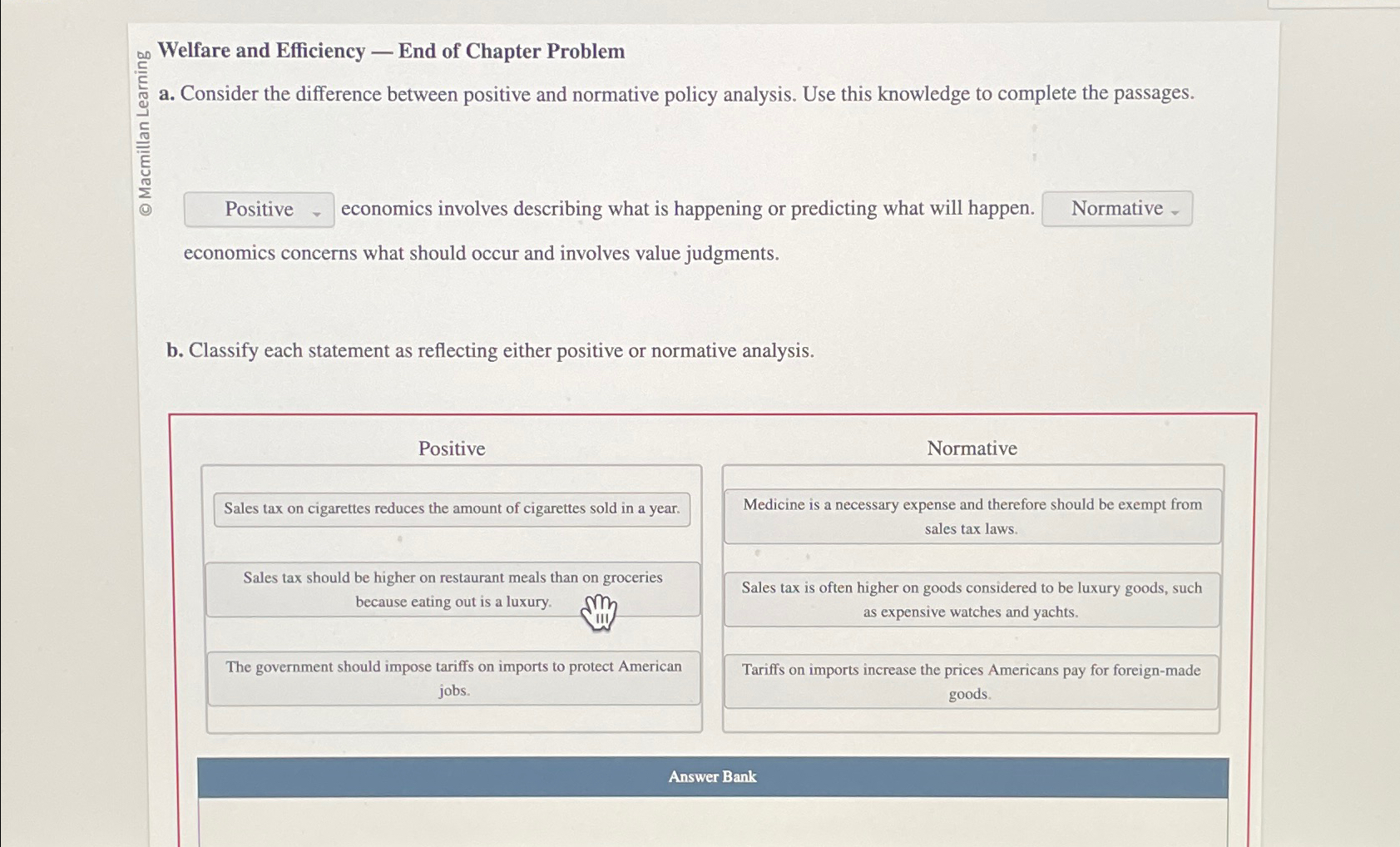Click the Answer Bank header bar
The image size is (1400, 847).
point(712,776)
